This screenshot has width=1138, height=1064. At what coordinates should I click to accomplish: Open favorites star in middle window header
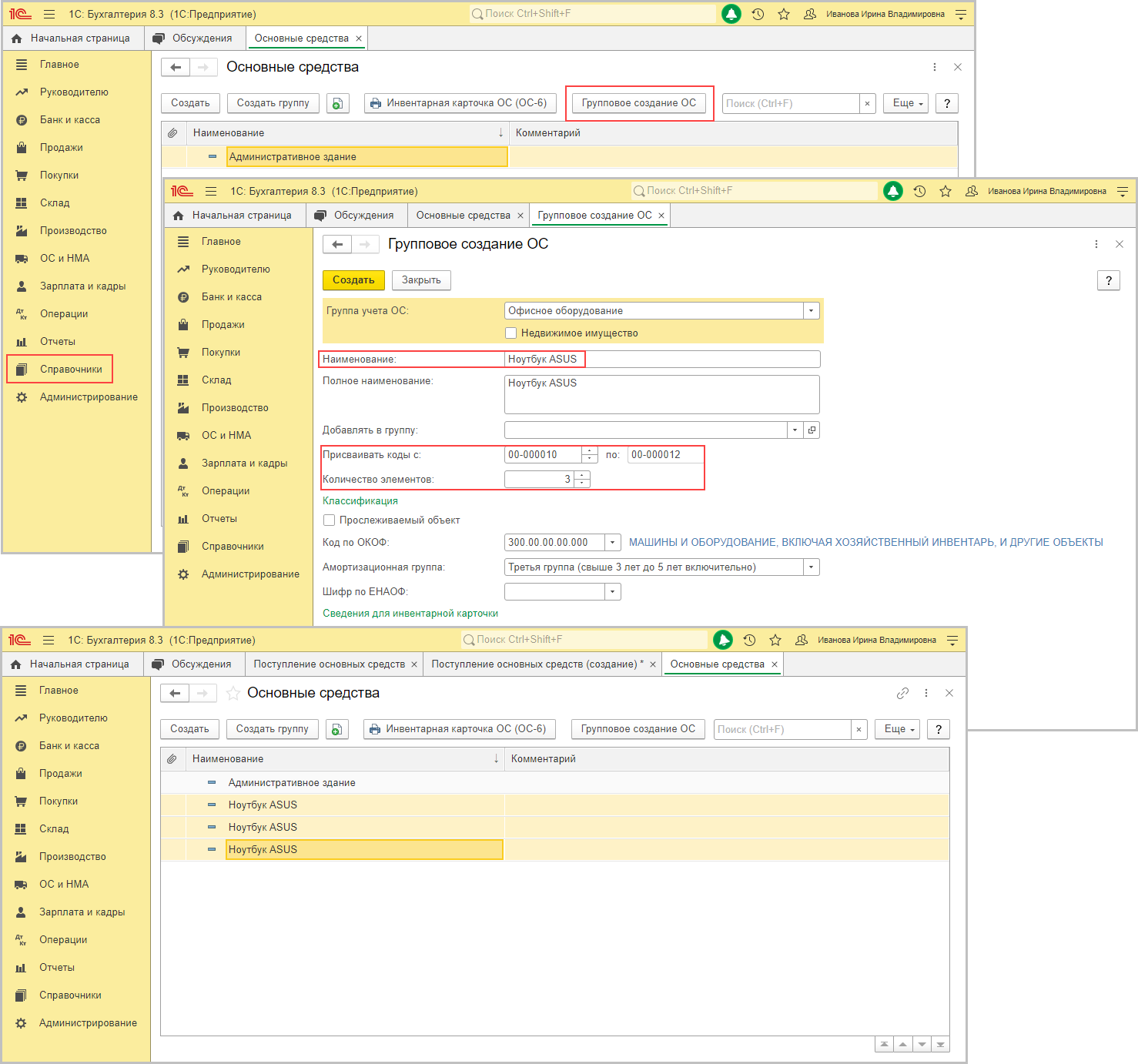[x=946, y=191]
